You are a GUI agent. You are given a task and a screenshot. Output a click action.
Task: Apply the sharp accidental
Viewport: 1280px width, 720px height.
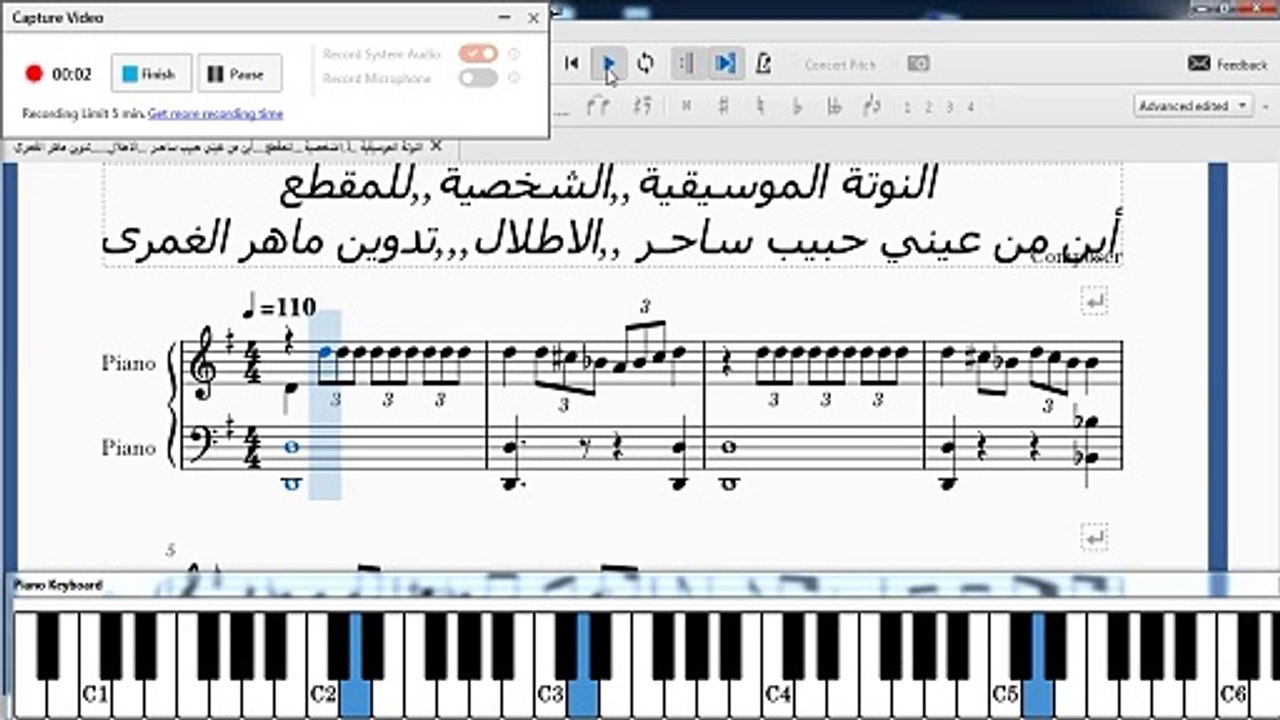[x=723, y=106]
